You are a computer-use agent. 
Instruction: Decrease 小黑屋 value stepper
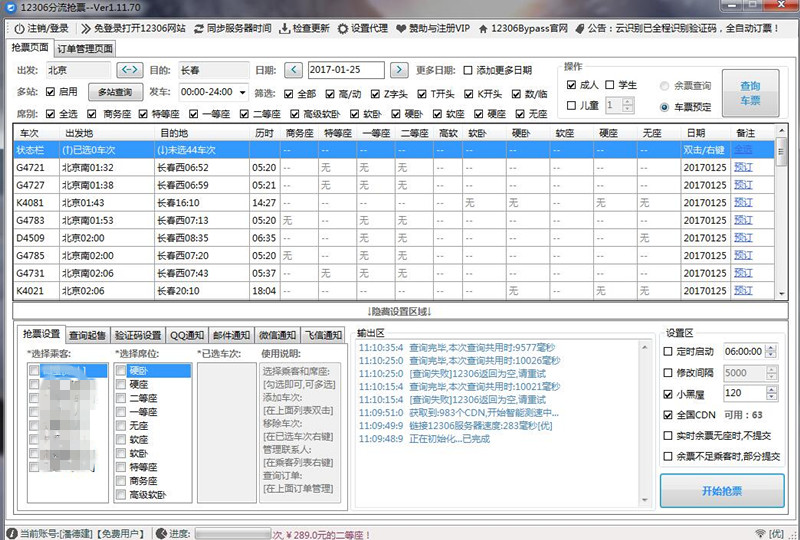tap(771, 397)
